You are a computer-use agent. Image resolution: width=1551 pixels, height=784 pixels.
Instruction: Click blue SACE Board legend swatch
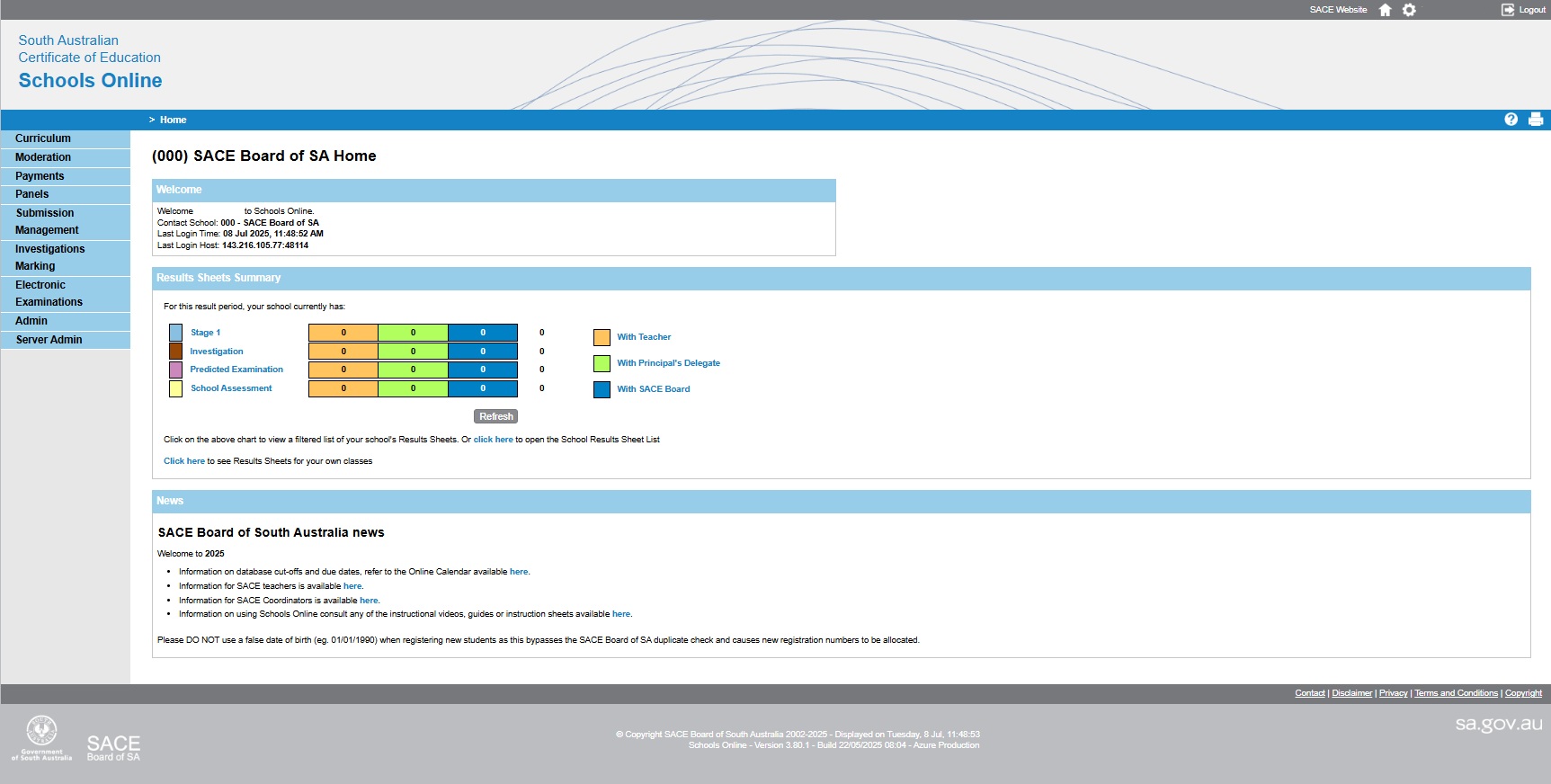(x=602, y=389)
